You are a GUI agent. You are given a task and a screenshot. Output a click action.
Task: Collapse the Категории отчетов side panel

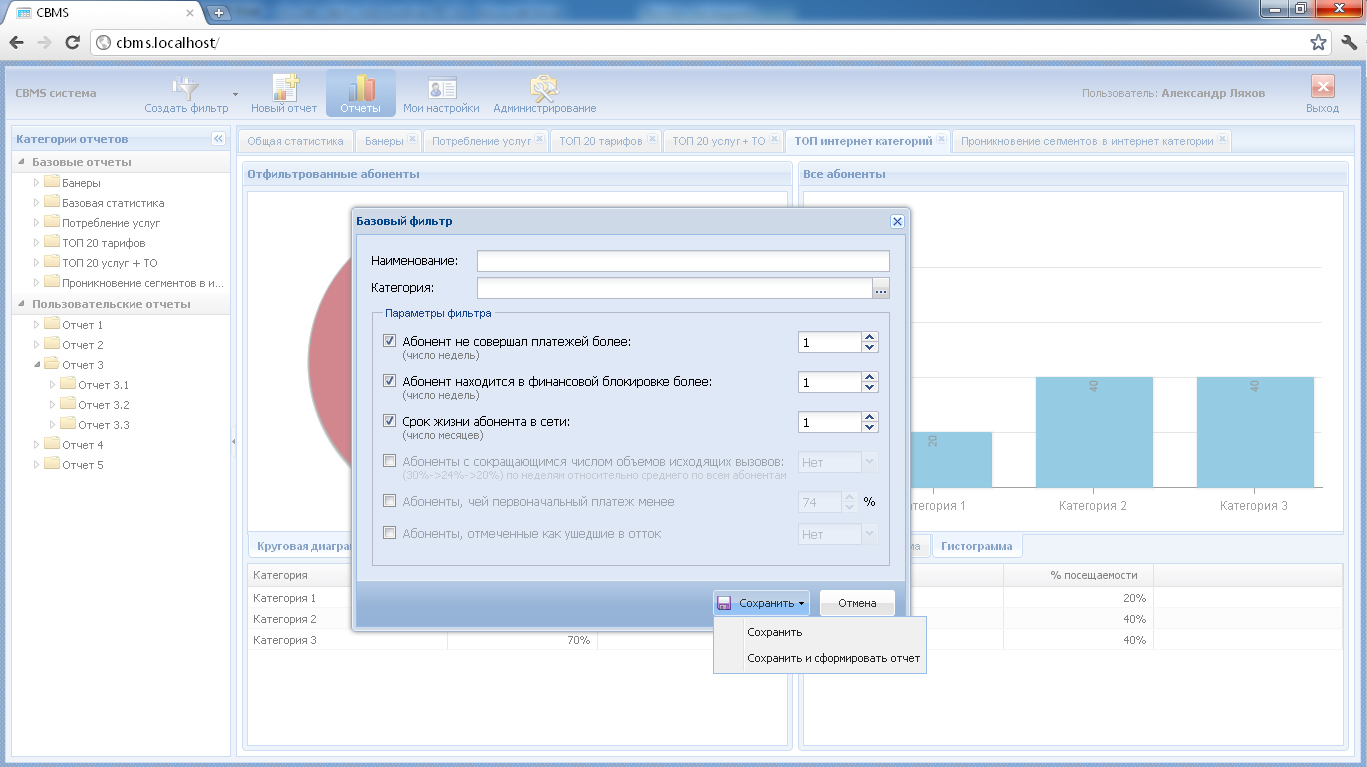pyautogui.click(x=218, y=139)
